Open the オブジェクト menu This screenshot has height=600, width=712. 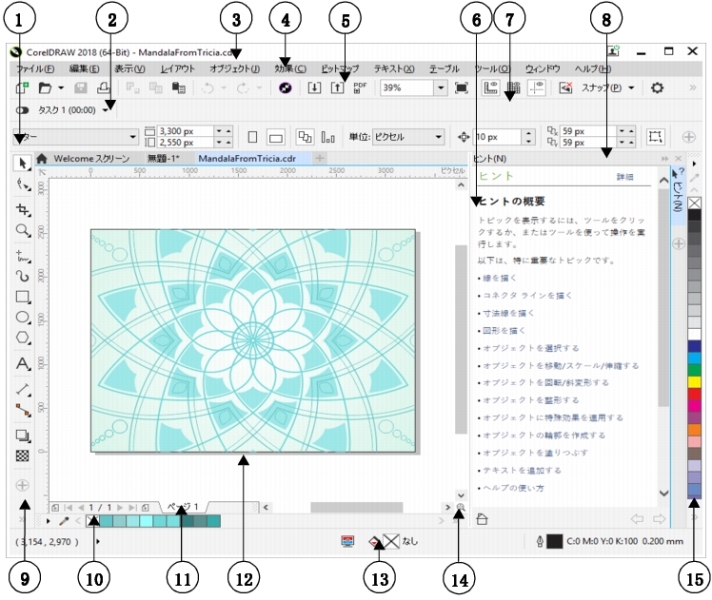tap(234, 69)
